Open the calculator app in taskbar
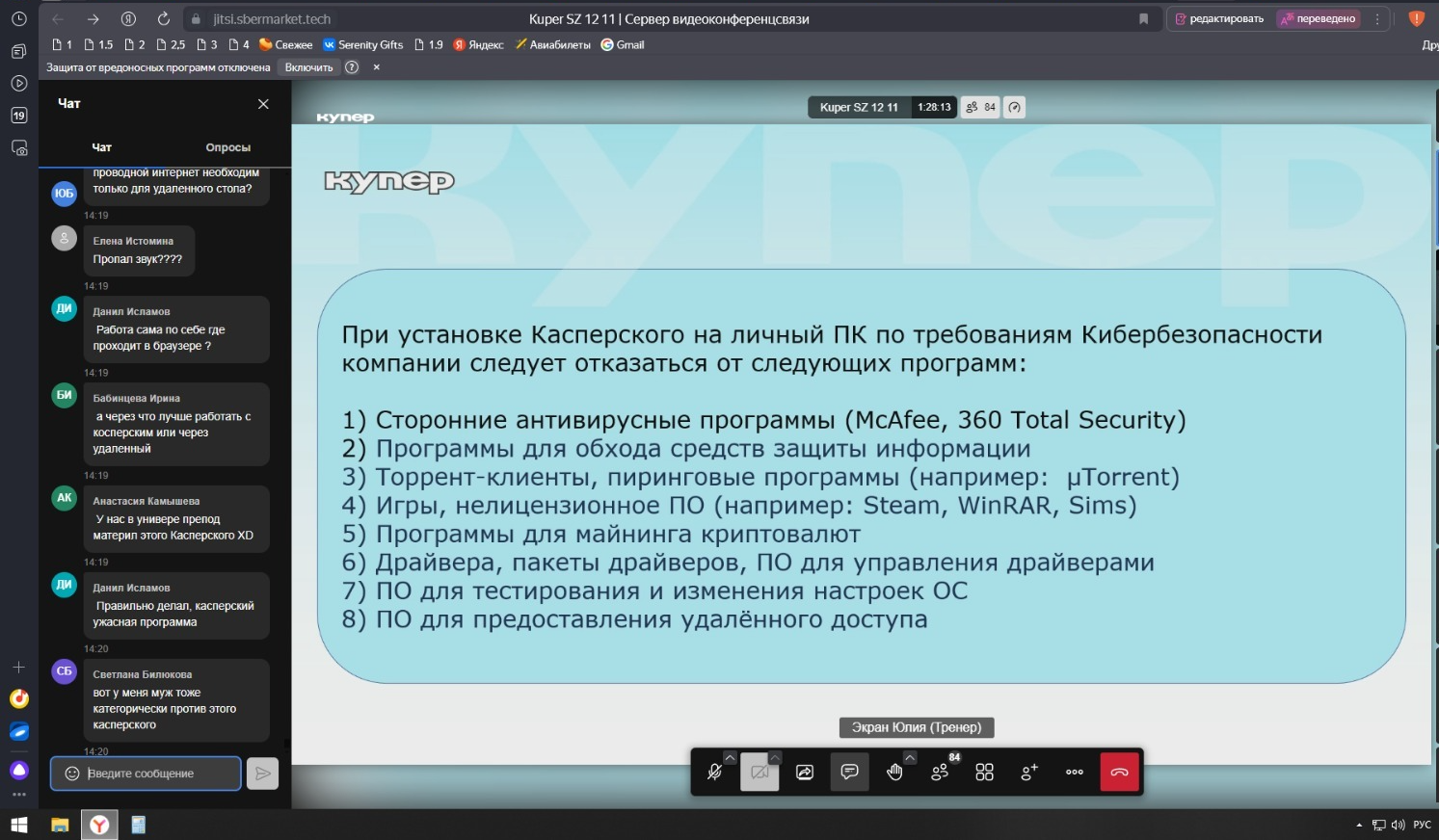Image resolution: width=1439 pixels, height=840 pixels. click(138, 825)
